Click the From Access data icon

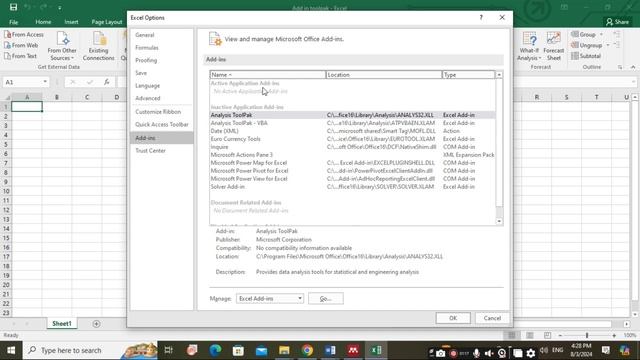tap(24, 35)
